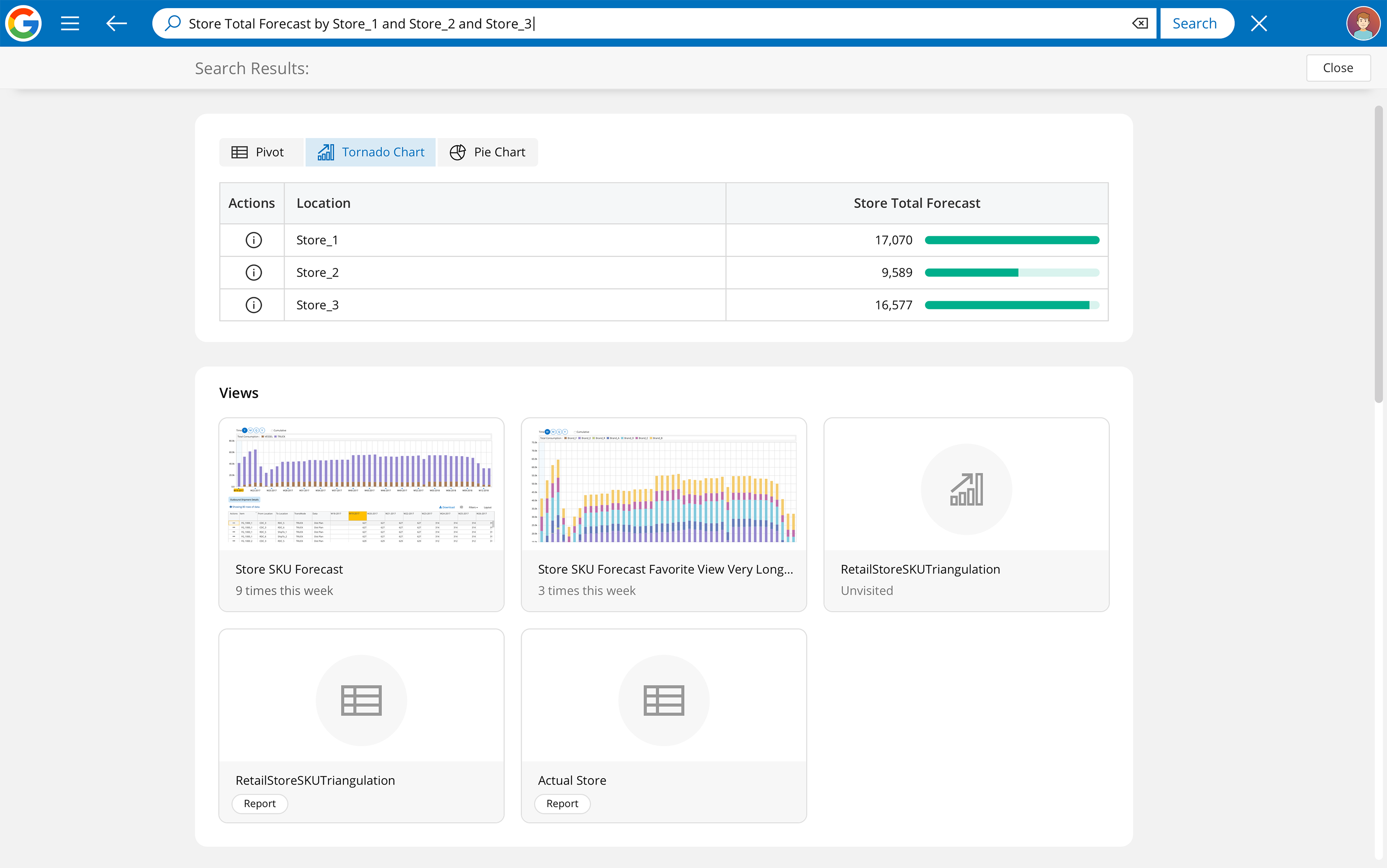
Task: Click the Views section heading
Action: coord(239,392)
